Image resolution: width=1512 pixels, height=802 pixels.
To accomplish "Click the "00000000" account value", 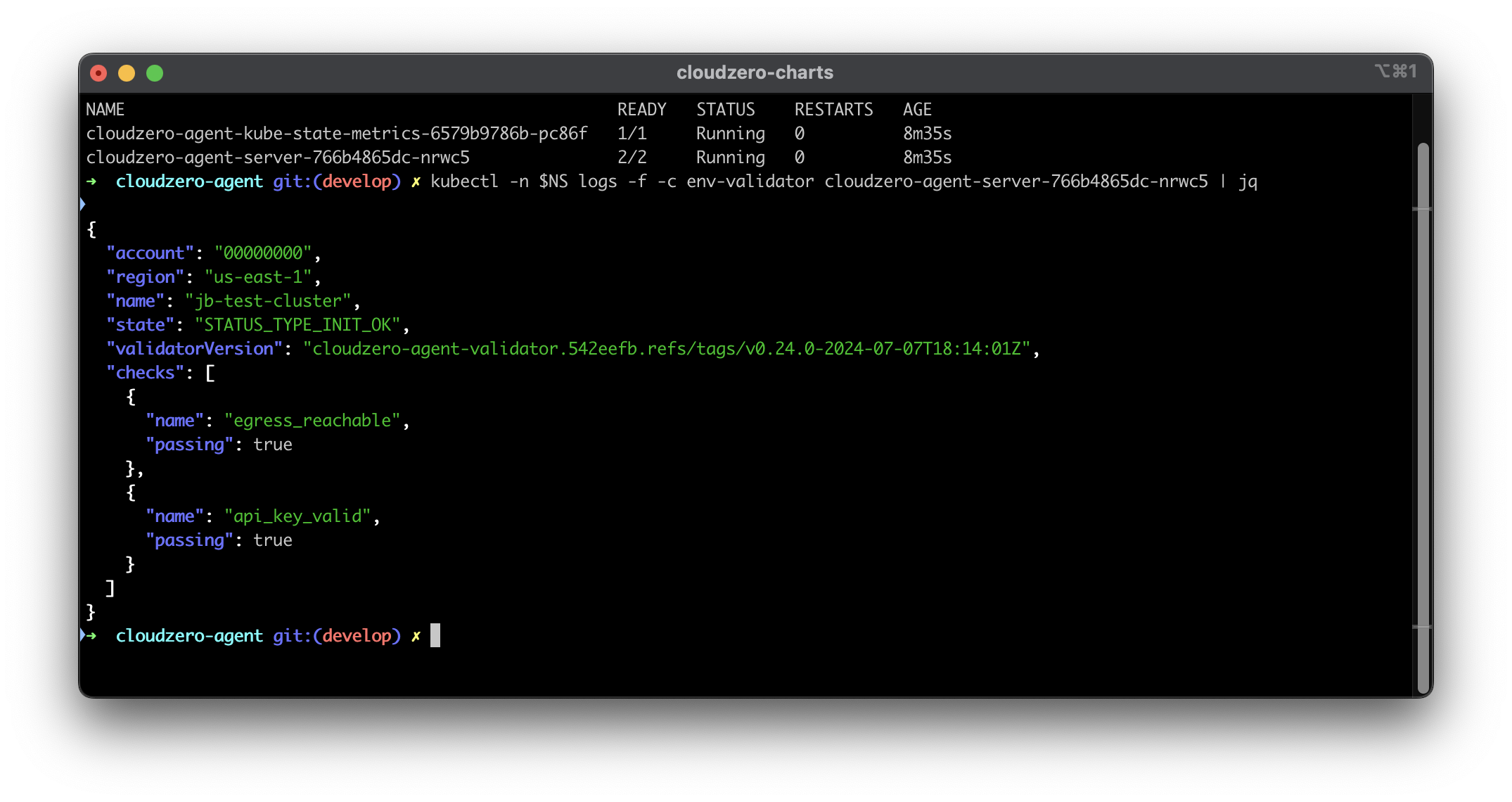I will [x=263, y=253].
